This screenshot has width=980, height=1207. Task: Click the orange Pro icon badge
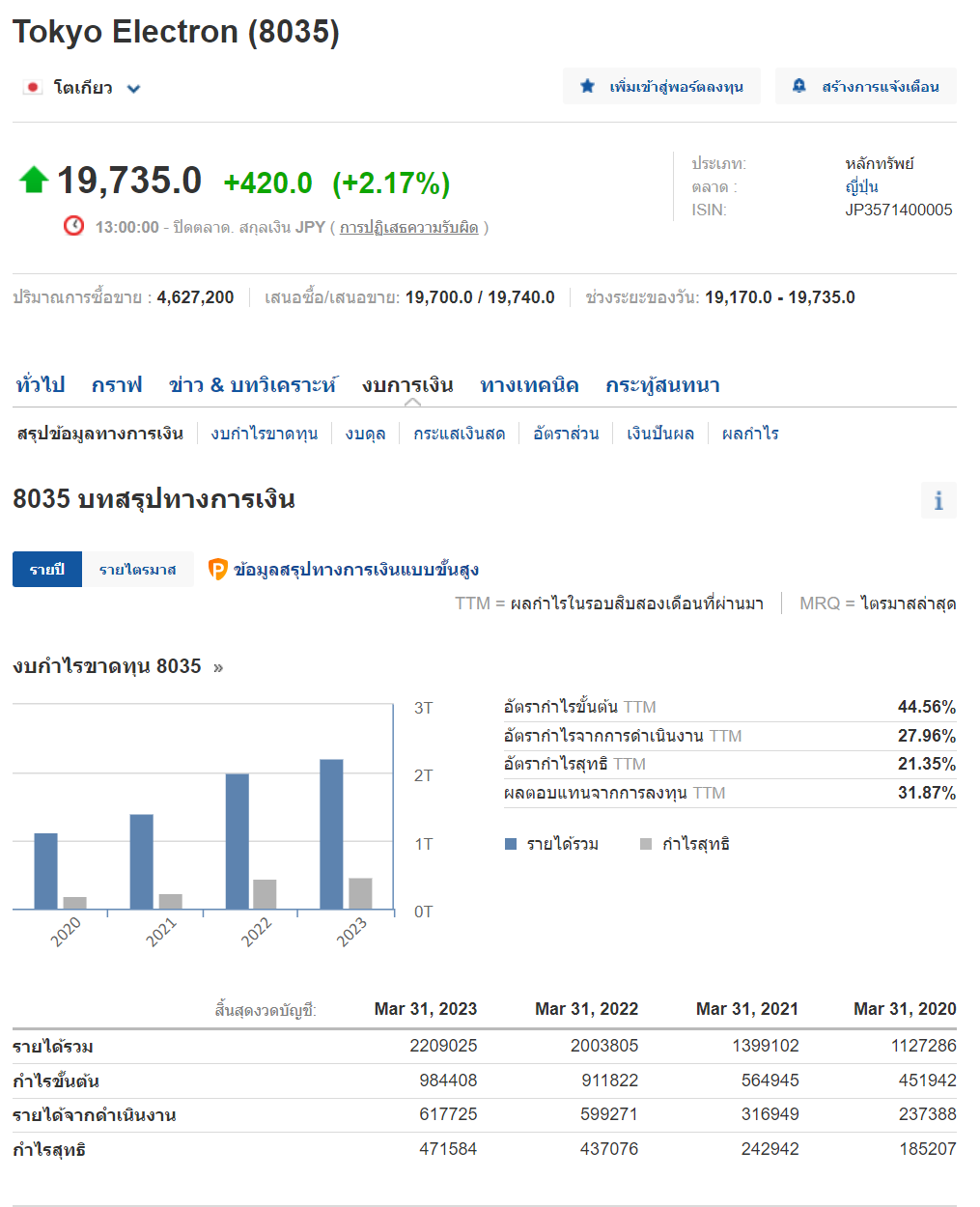tap(218, 570)
